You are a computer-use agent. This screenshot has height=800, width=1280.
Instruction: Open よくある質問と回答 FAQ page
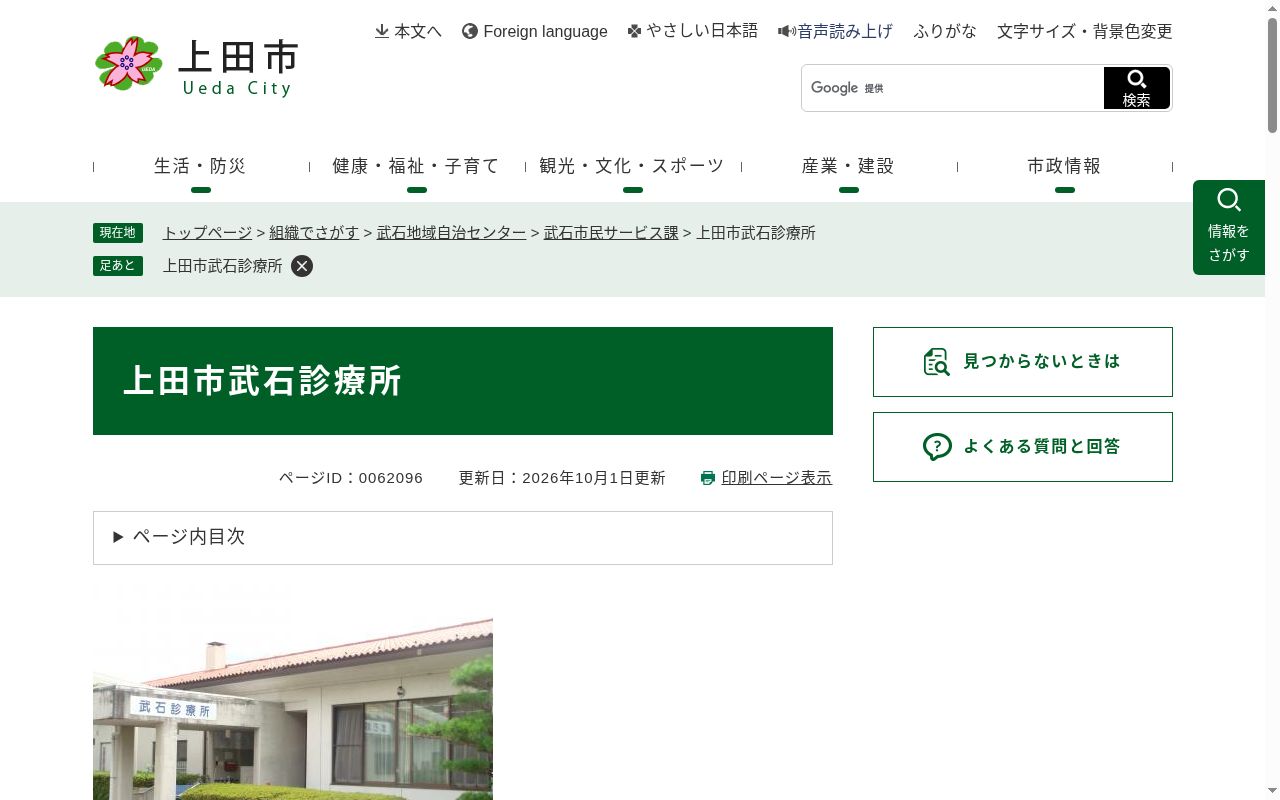1022,447
